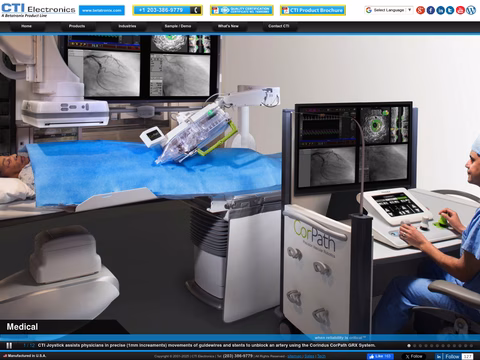Click the (203) 386-9779 footer phone number
The image size is (480, 360).
click(x=238, y=356)
